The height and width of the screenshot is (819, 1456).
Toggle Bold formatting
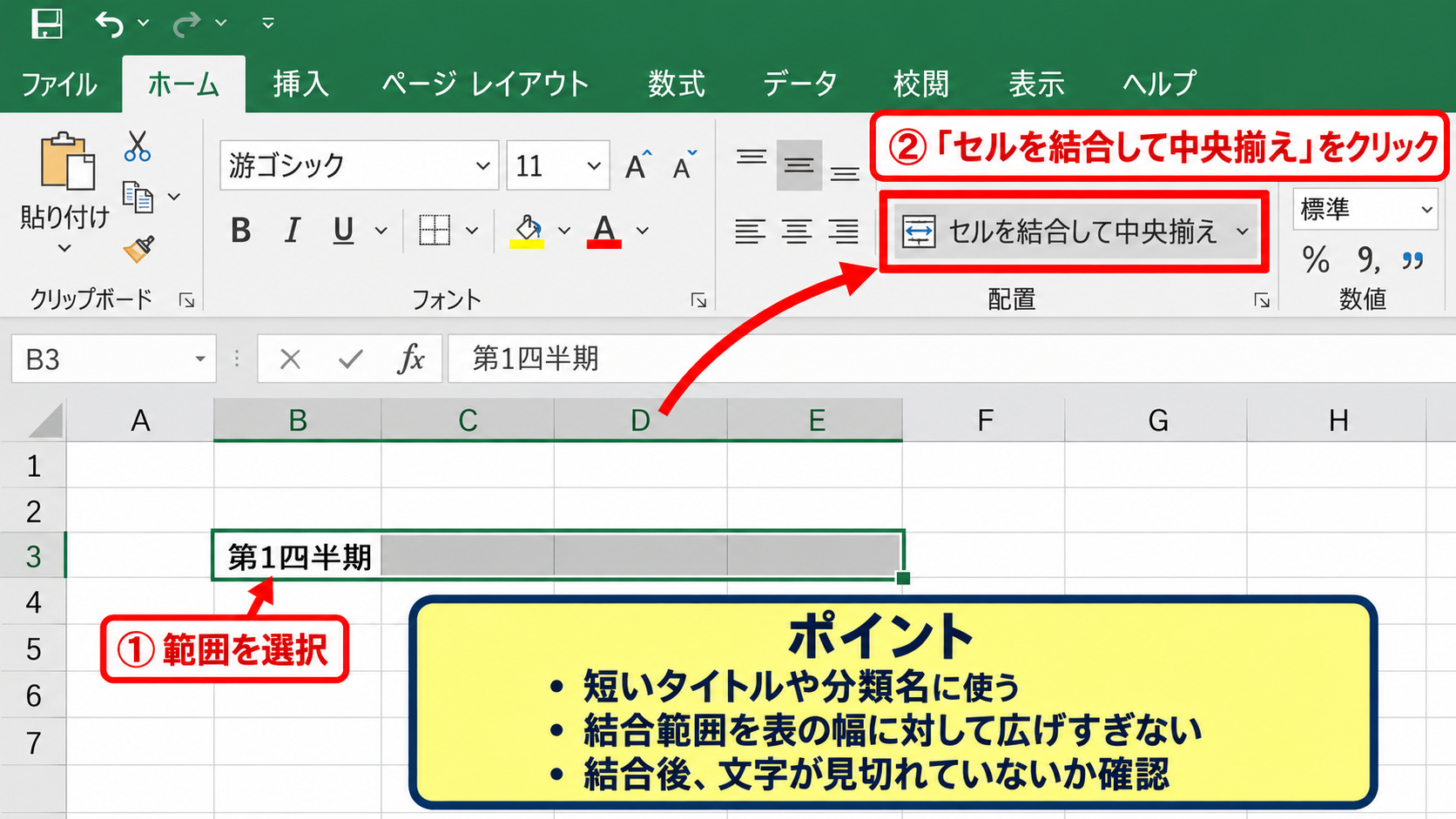(241, 231)
